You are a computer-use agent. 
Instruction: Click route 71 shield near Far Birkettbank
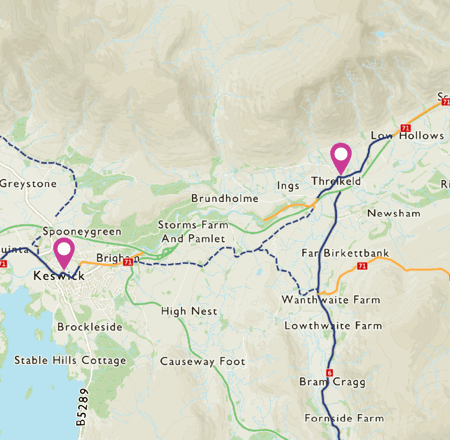362,266
